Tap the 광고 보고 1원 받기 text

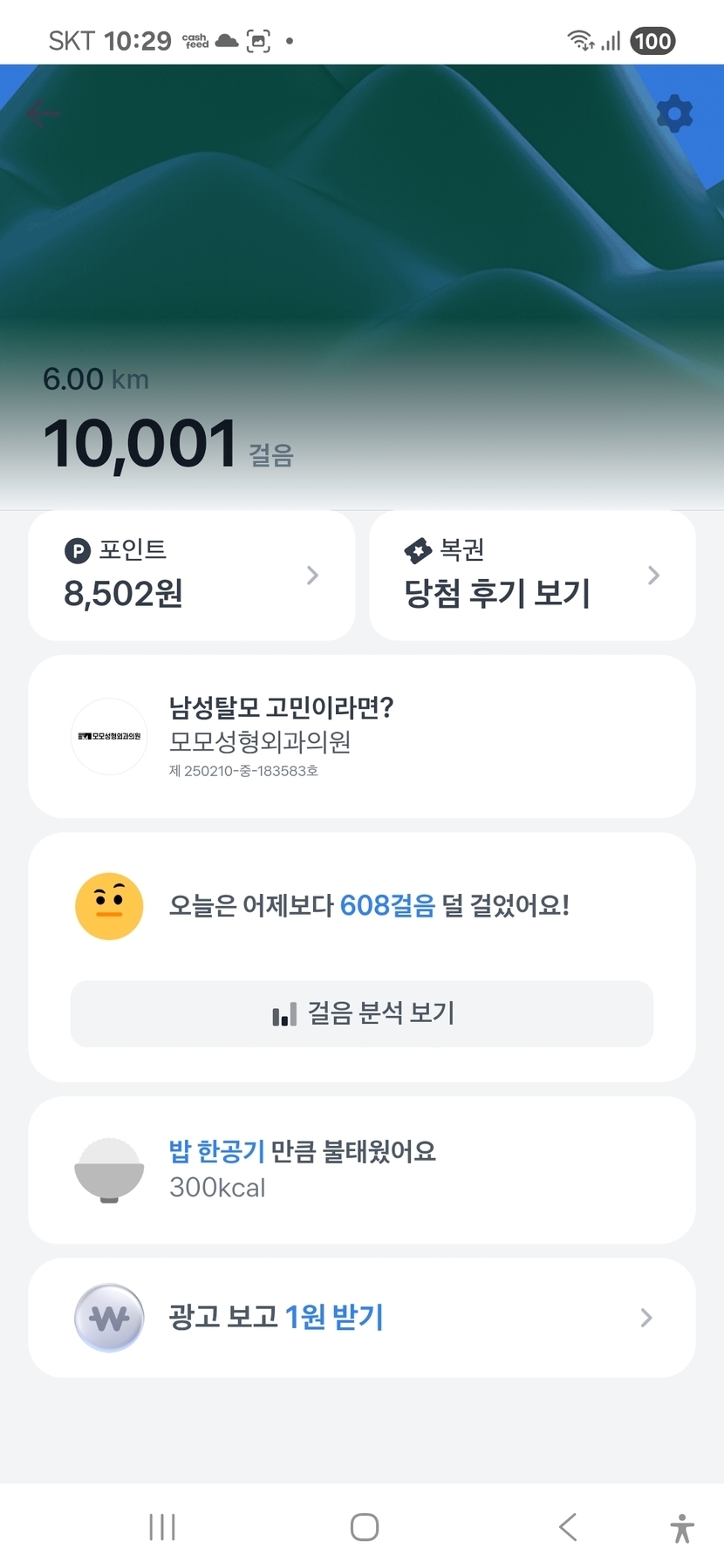(277, 1317)
